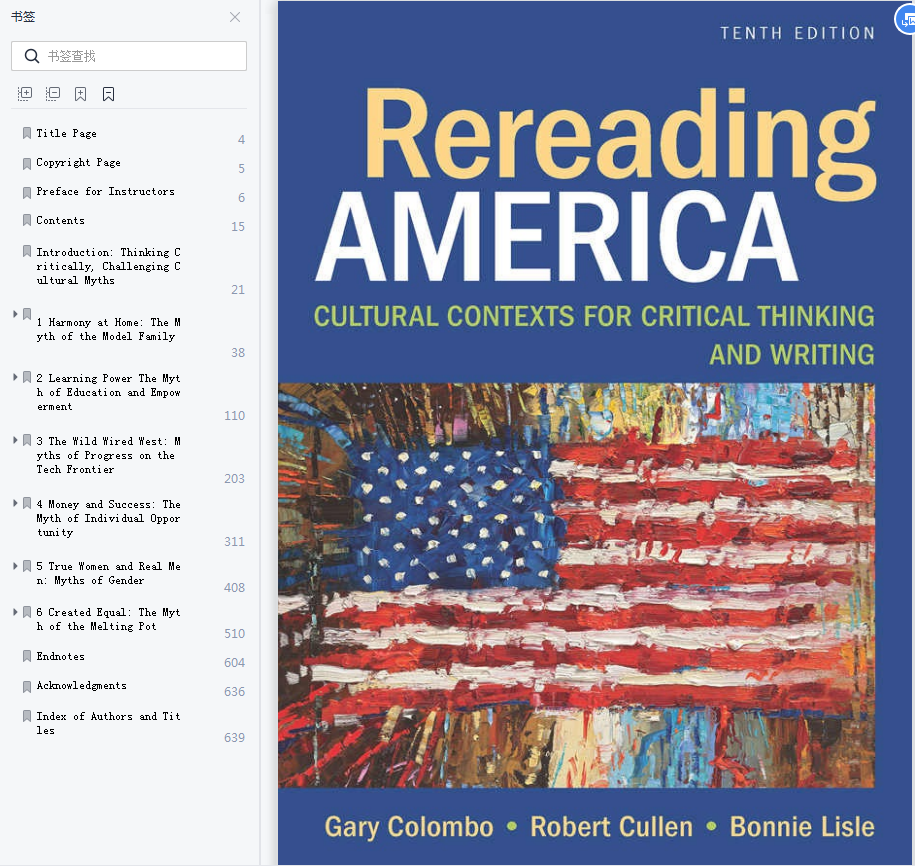Click the Rereading AMERICA title on the cover

[595, 186]
